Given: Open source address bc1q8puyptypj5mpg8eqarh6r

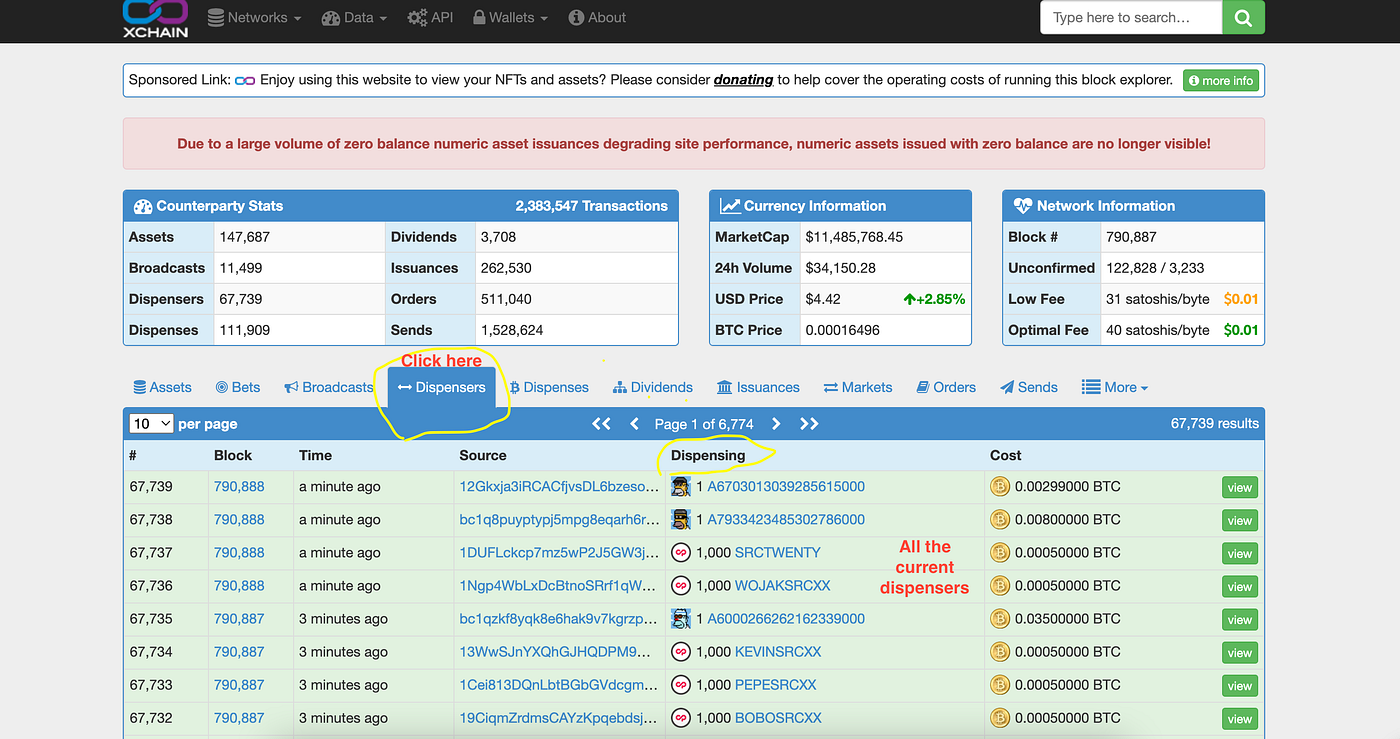Looking at the screenshot, I should 560,520.
